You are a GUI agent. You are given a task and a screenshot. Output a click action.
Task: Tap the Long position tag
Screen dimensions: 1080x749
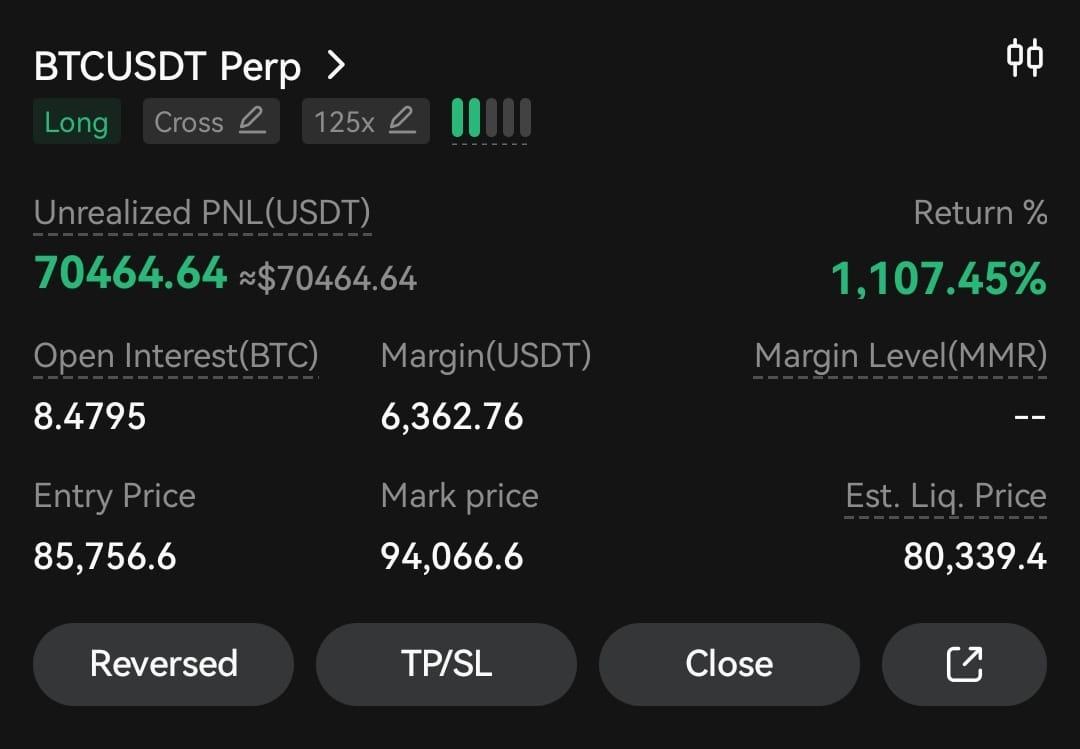(76, 121)
